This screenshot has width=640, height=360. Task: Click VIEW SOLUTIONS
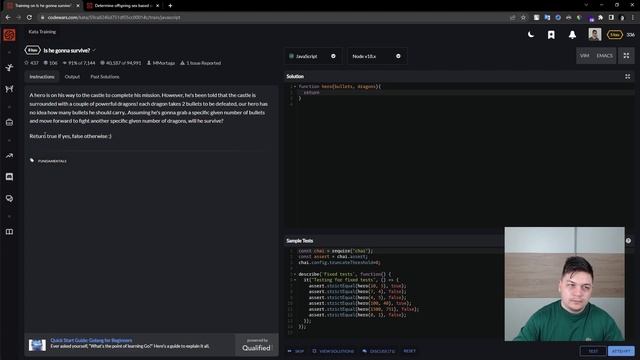click(333, 351)
